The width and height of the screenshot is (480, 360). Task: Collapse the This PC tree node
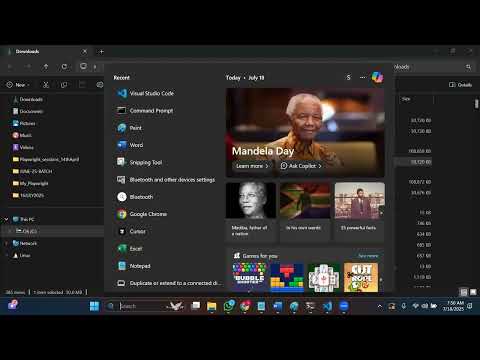click(x=6, y=219)
